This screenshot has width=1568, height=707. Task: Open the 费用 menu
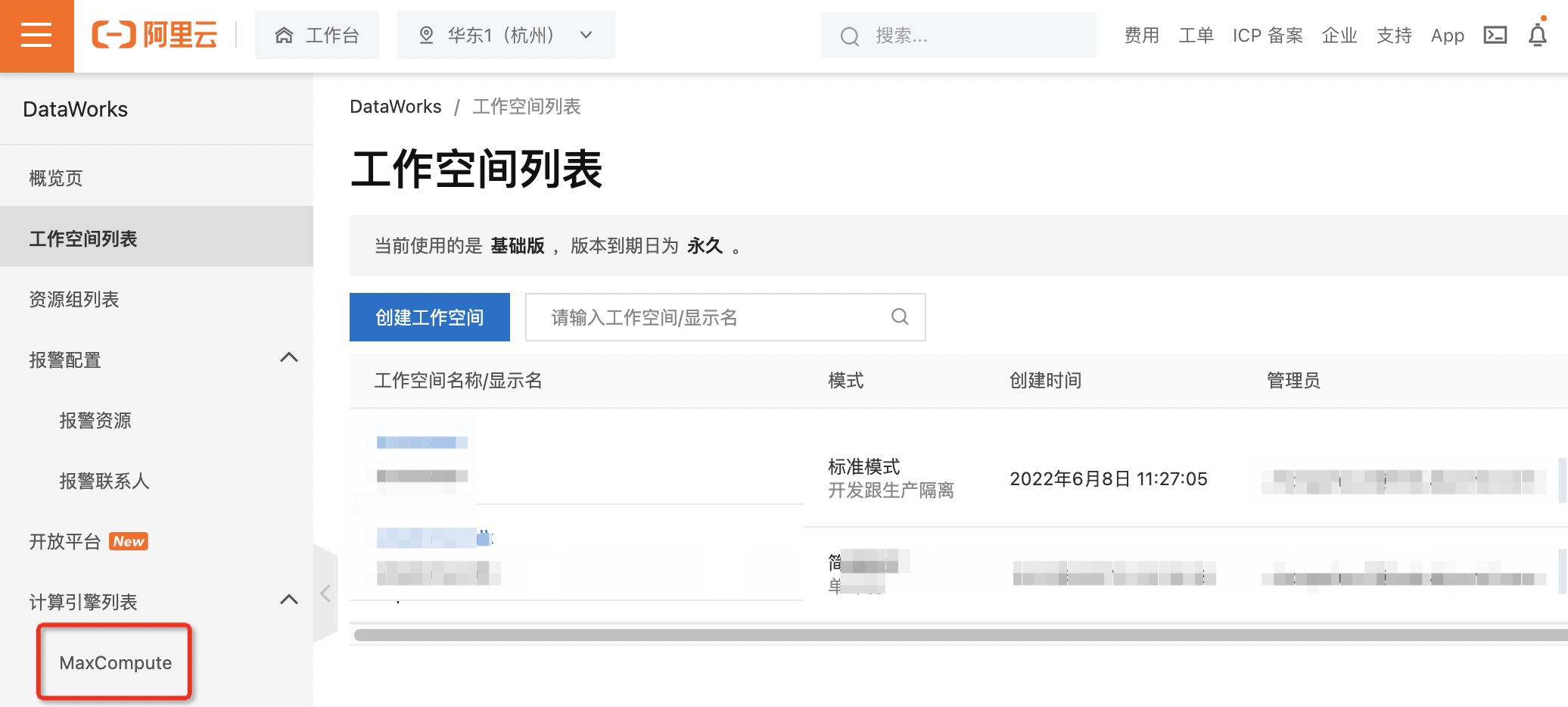[1141, 36]
